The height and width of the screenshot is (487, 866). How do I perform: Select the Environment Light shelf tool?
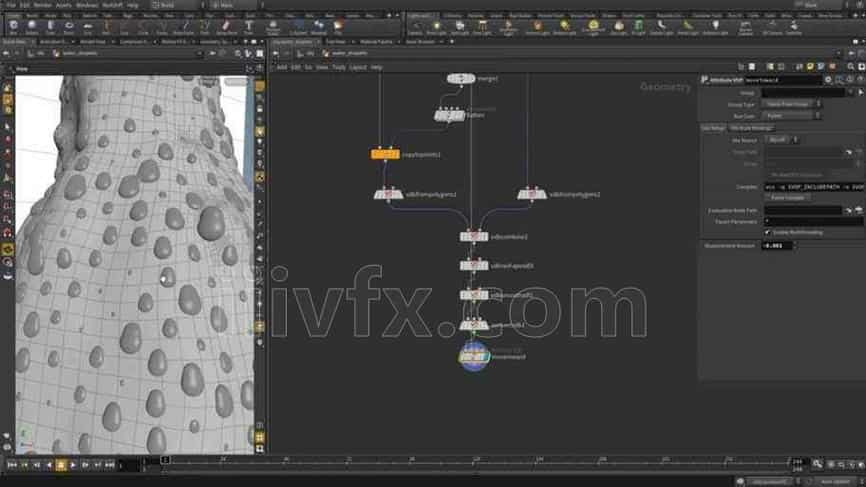click(x=593, y=27)
